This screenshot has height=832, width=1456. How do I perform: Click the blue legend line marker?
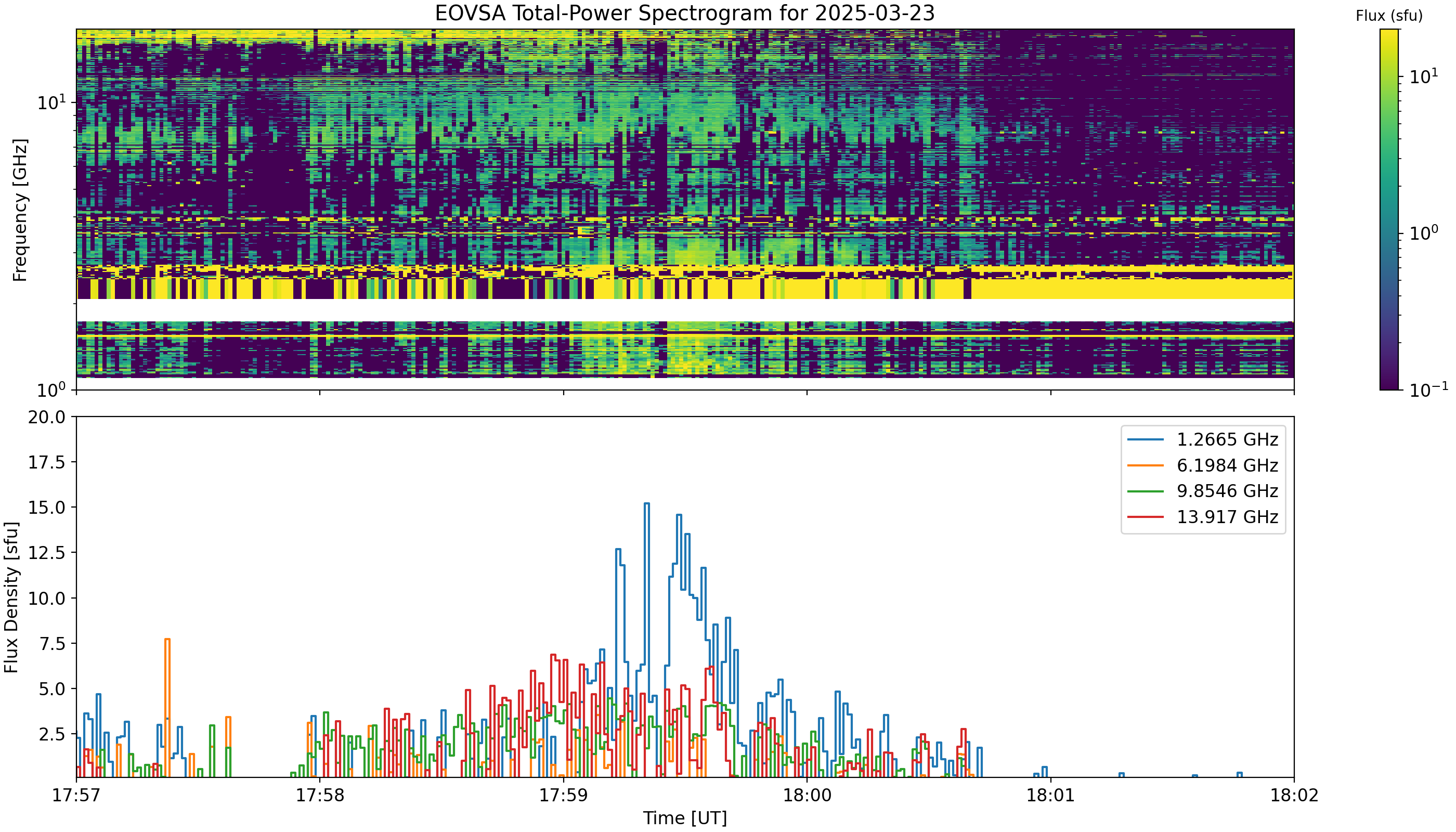point(1146,439)
